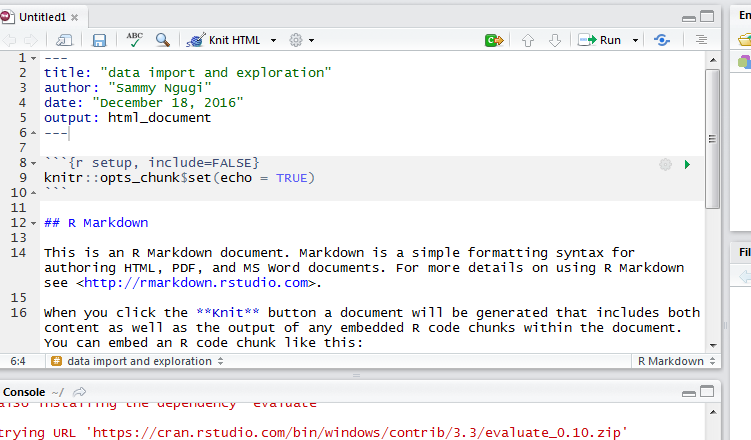
Task: Click console scrollbar up arrow
Action: click(x=713, y=412)
